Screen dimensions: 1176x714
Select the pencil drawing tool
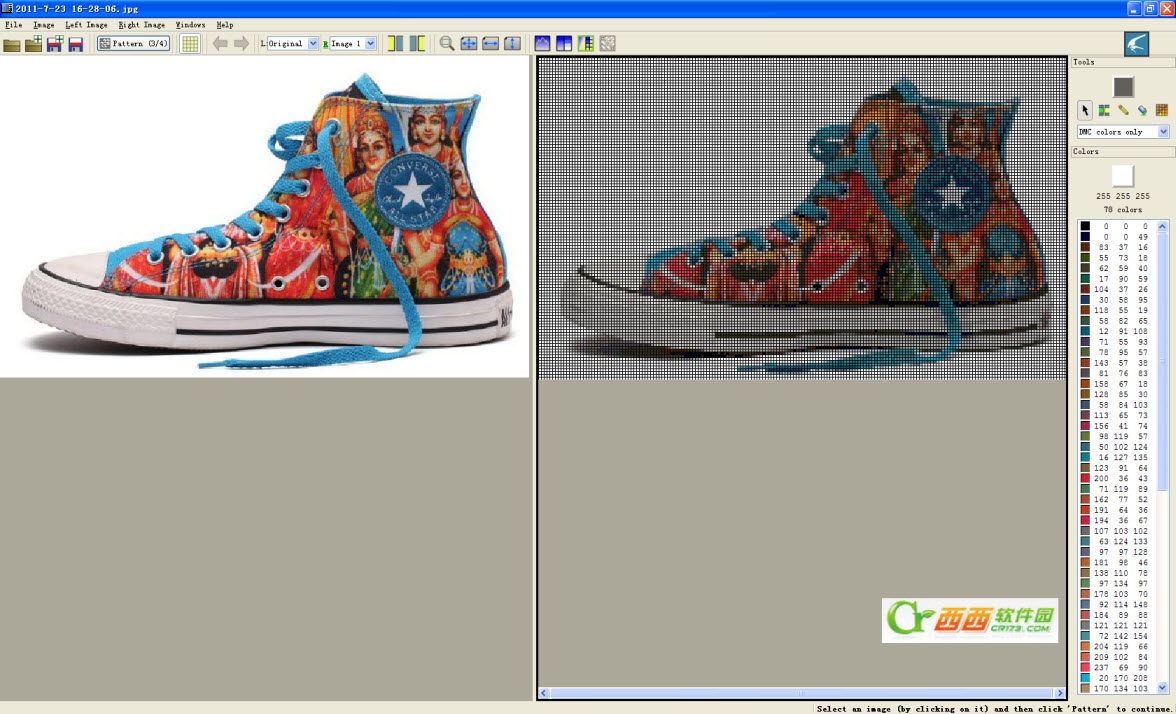tap(1123, 110)
